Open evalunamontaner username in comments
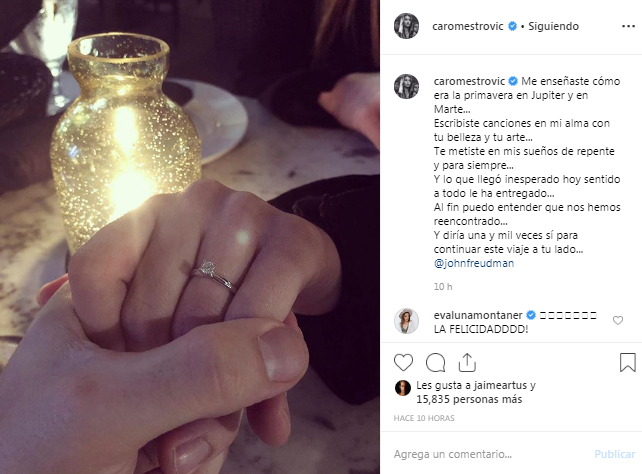 coord(478,315)
